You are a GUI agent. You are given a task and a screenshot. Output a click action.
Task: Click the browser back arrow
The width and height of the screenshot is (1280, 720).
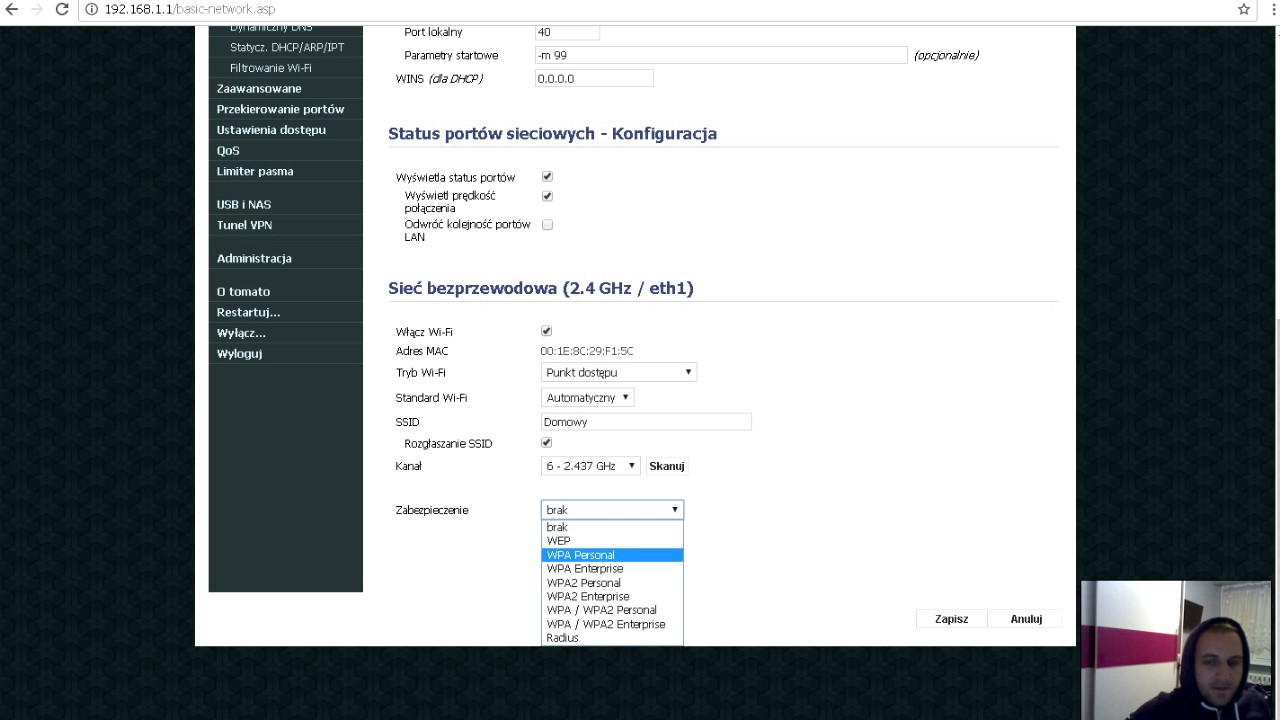tap(11, 9)
